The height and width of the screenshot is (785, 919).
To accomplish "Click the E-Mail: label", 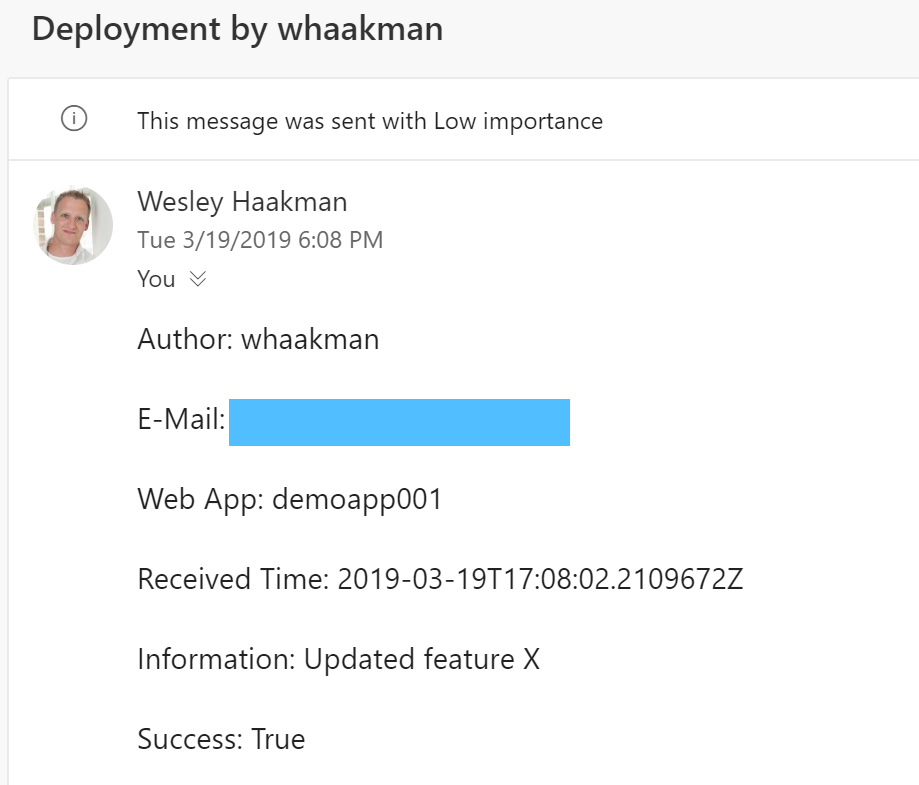I will pos(182,420).
